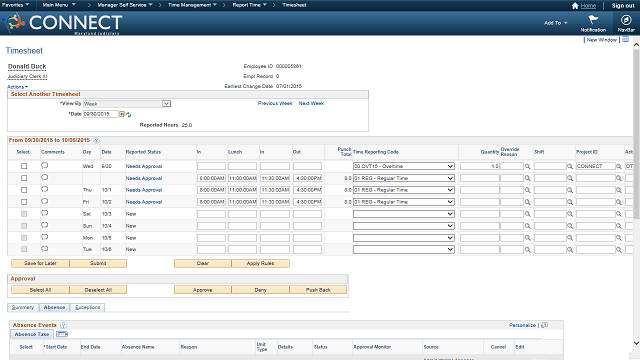Click the Quantity field in Wed overtime row
Image resolution: width=640 pixels, height=360 pixels.
[x=480, y=166]
